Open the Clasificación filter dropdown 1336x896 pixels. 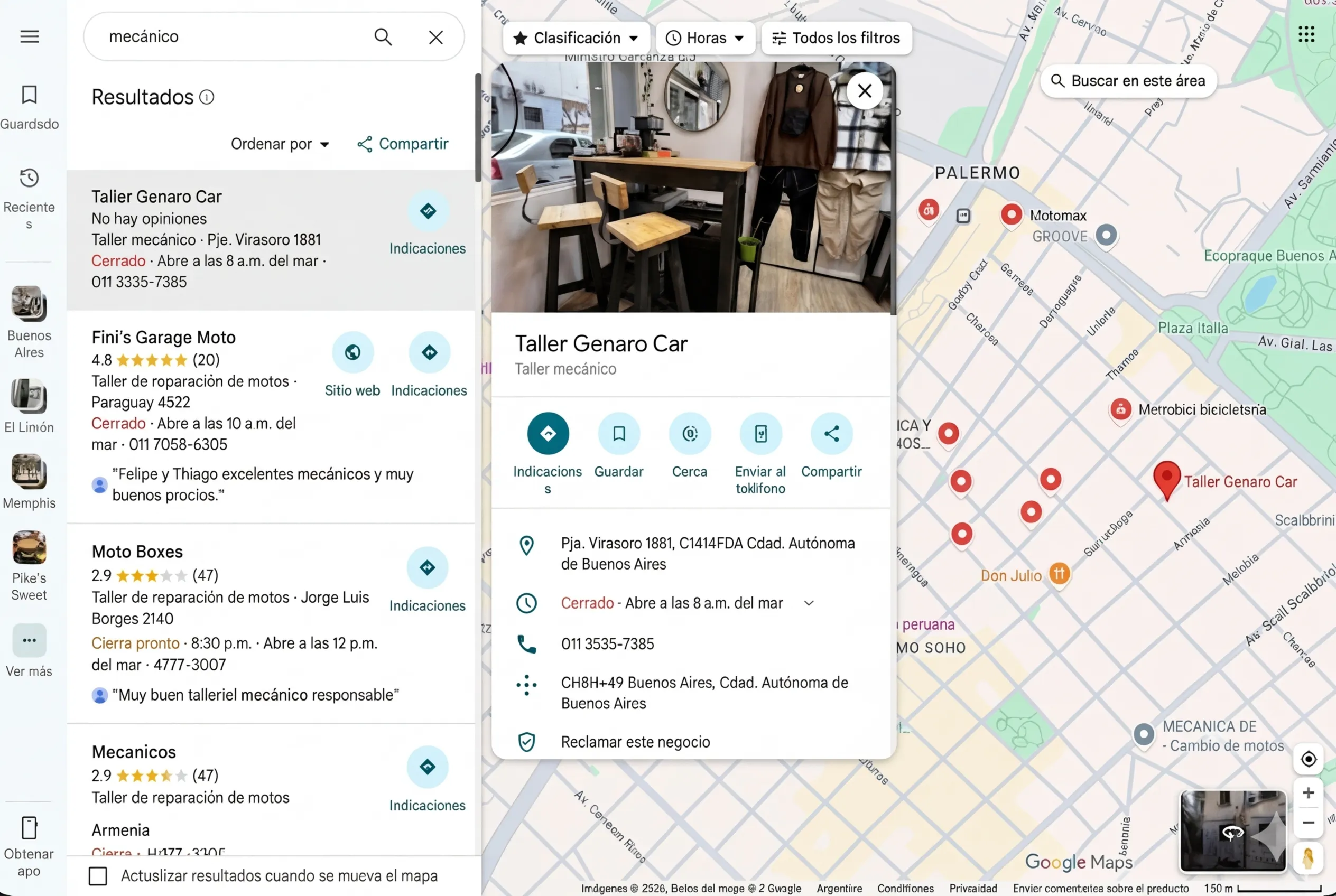pos(576,38)
